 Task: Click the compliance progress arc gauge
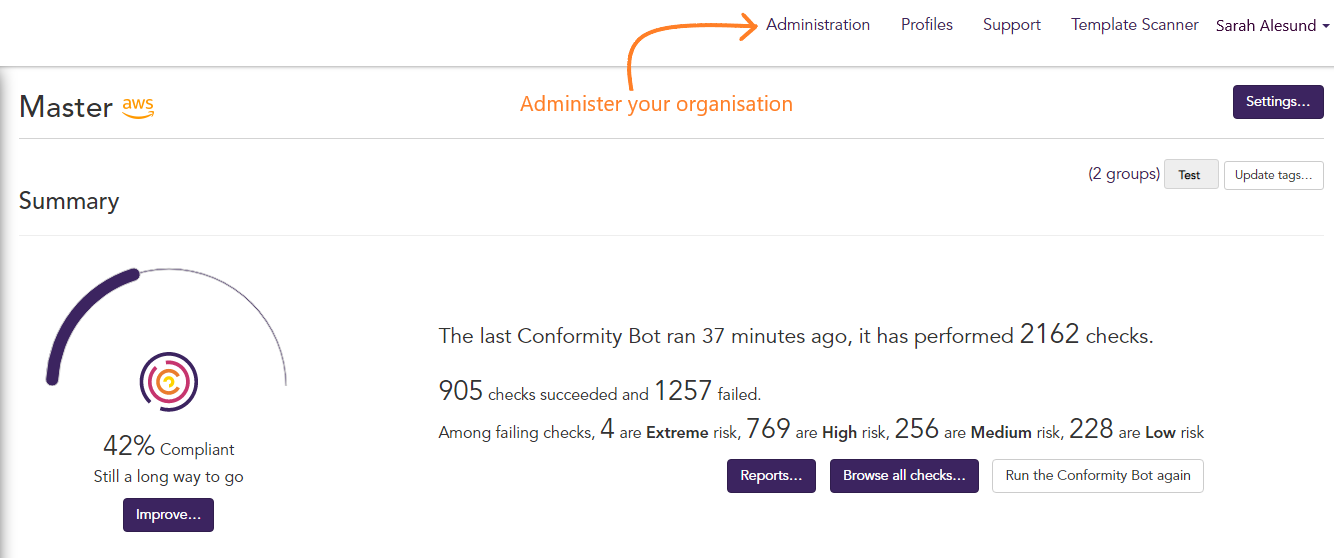pyautogui.click(x=167, y=326)
